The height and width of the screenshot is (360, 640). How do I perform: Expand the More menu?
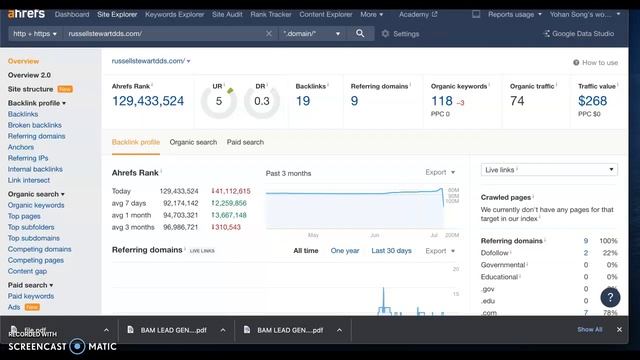[x=371, y=14]
